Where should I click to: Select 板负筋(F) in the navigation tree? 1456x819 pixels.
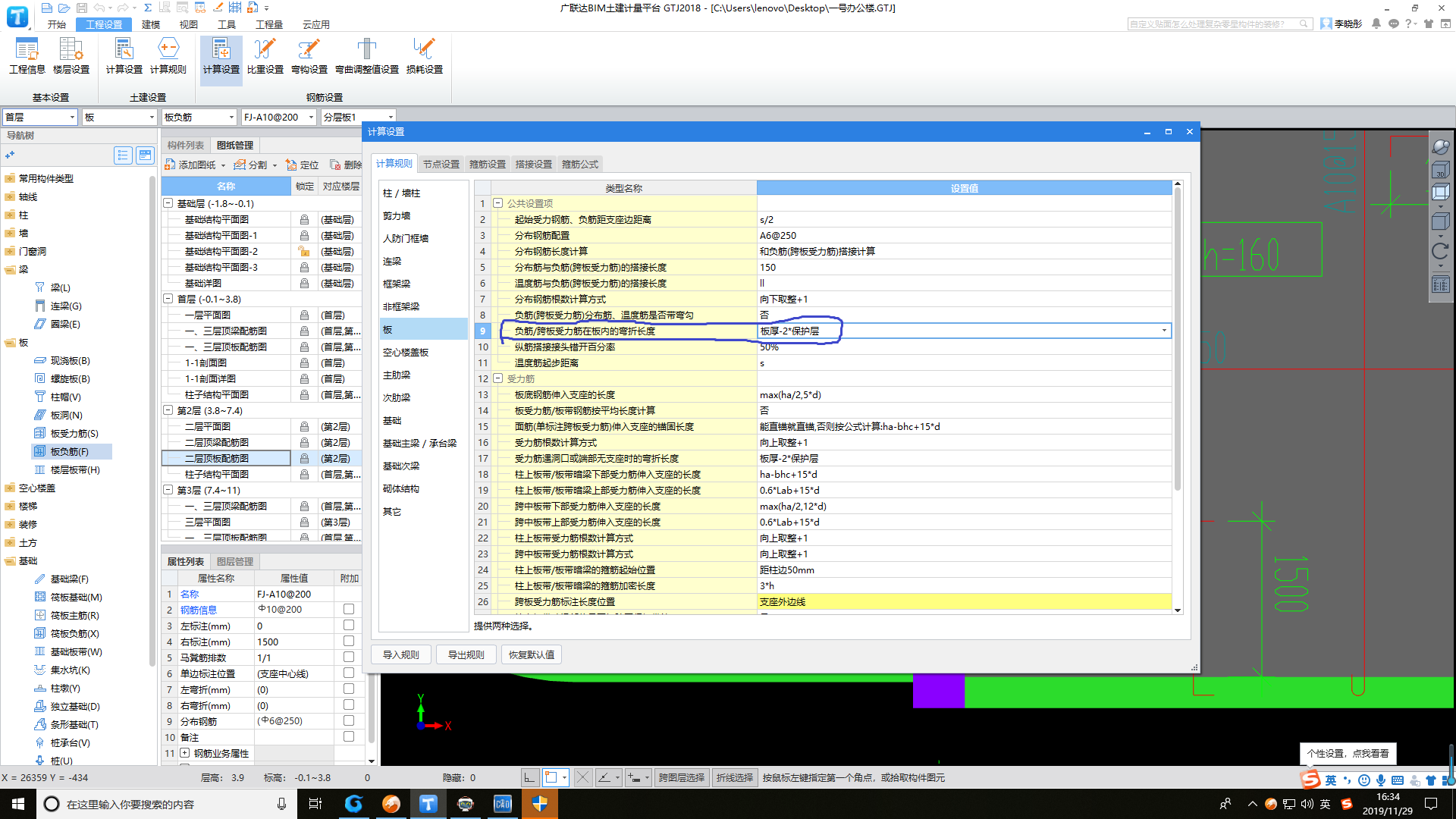[70, 451]
